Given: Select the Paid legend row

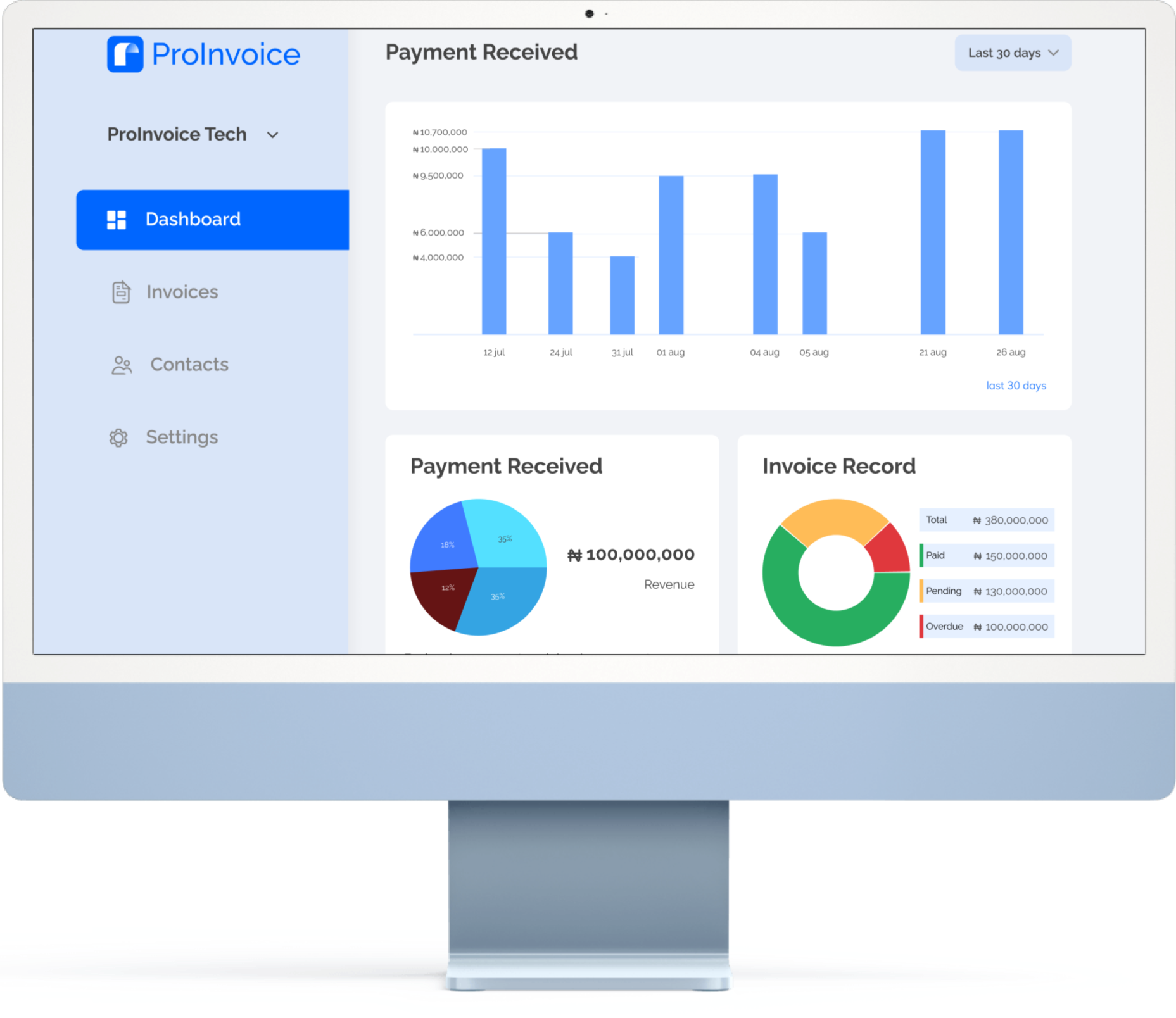Looking at the screenshot, I should [986, 556].
